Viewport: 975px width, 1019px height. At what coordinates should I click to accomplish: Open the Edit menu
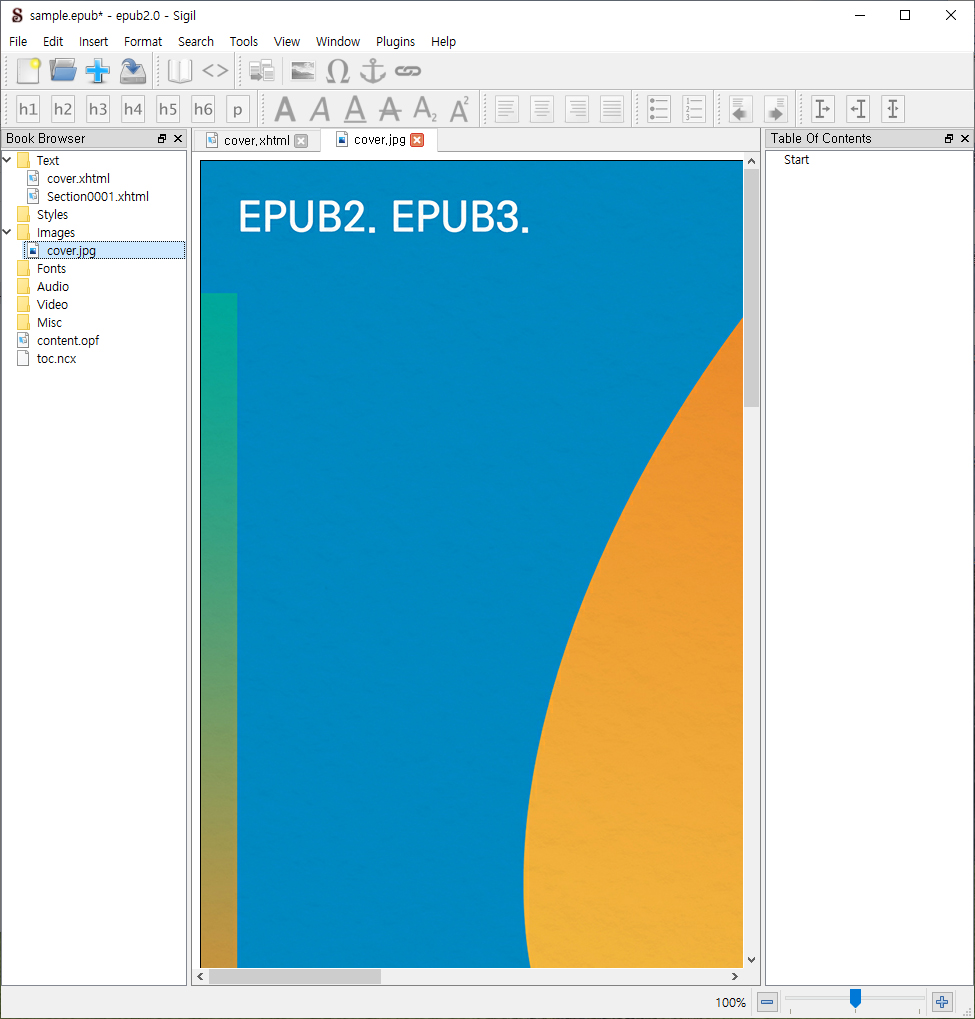(53, 42)
